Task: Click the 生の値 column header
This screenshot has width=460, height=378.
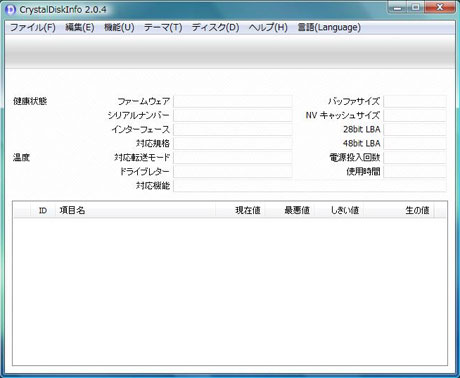Action: [399, 210]
